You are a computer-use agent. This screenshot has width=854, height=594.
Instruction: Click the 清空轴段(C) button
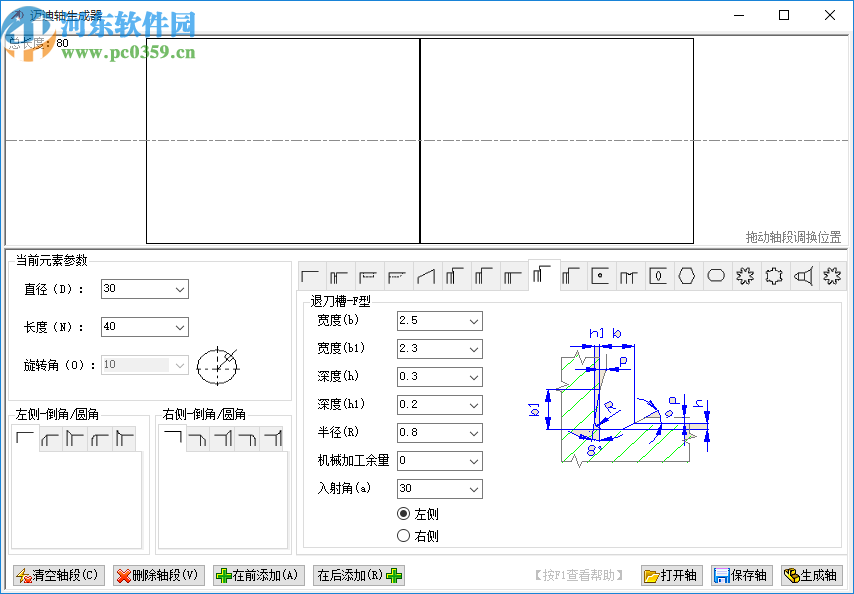pyautogui.click(x=57, y=575)
